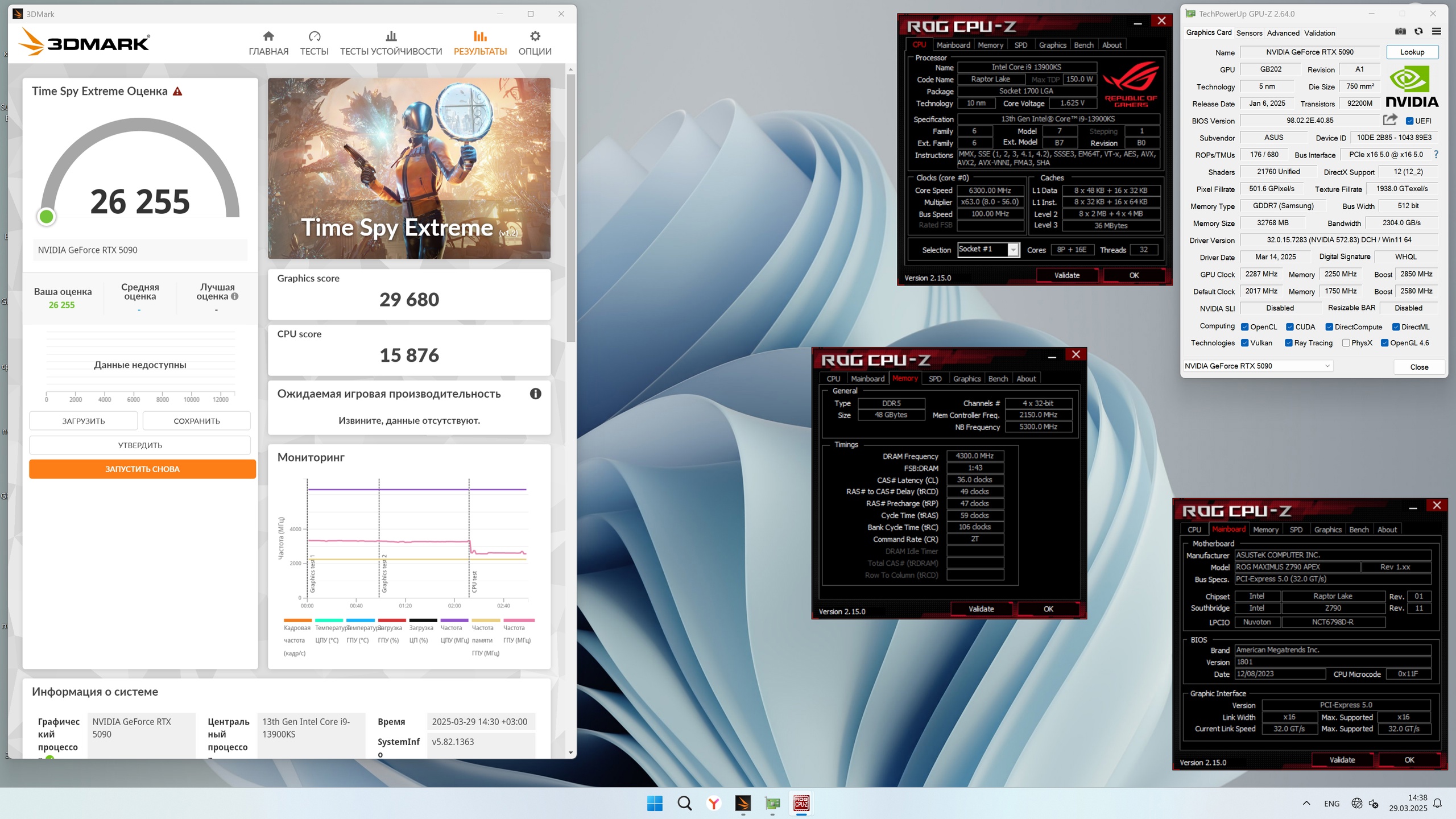Toggle OpenCL checkbox in GPU-Z
The image size is (1456, 819).
pyautogui.click(x=1244, y=326)
